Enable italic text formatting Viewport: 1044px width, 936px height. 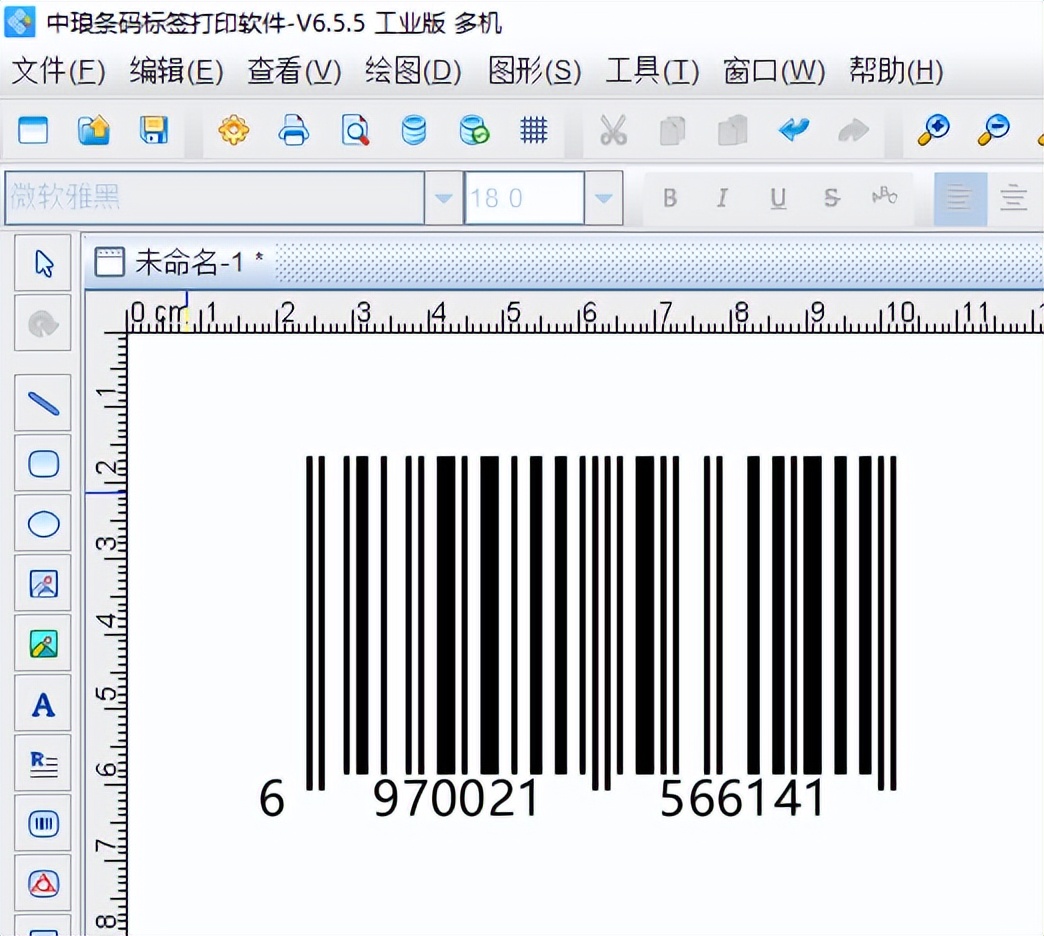click(722, 197)
